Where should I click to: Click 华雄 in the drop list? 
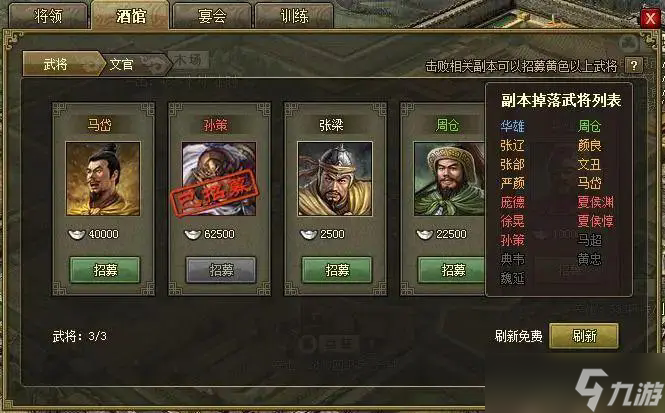pyautogui.click(x=512, y=126)
